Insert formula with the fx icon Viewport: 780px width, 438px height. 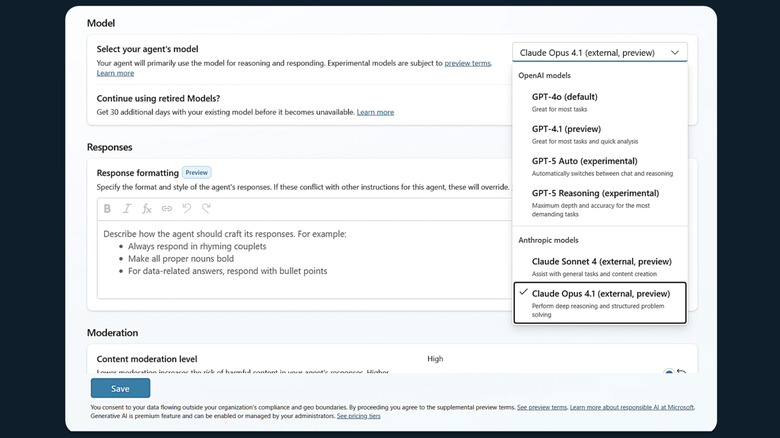click(147, 209)
